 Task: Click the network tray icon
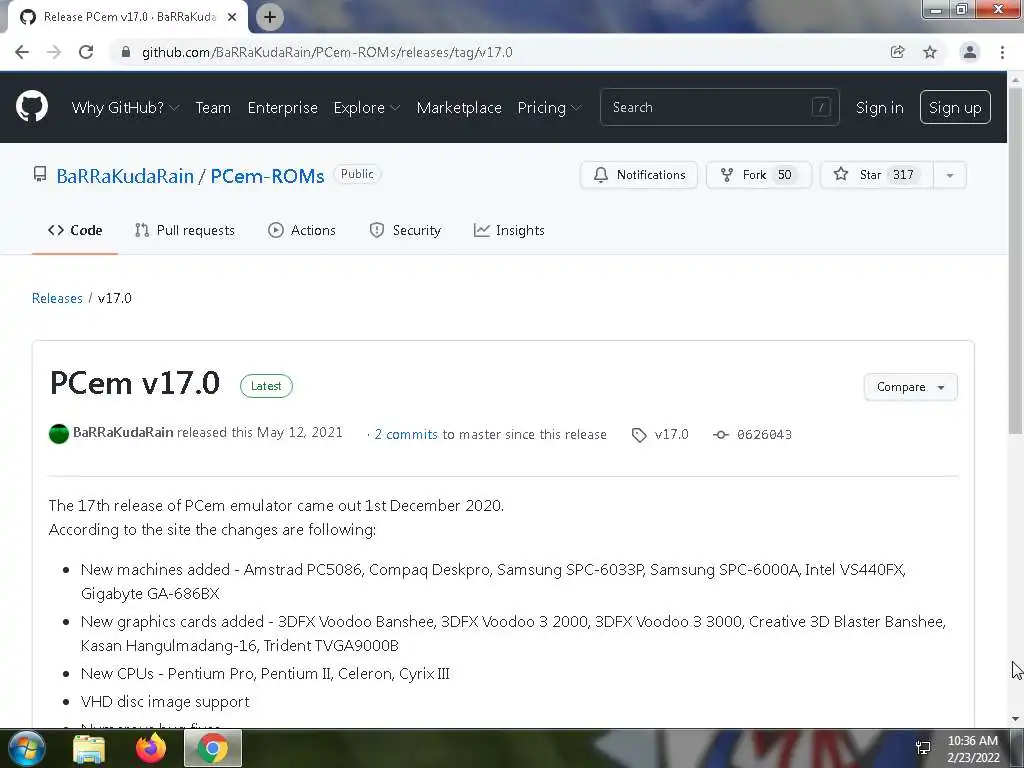click(x=923, y=748)
